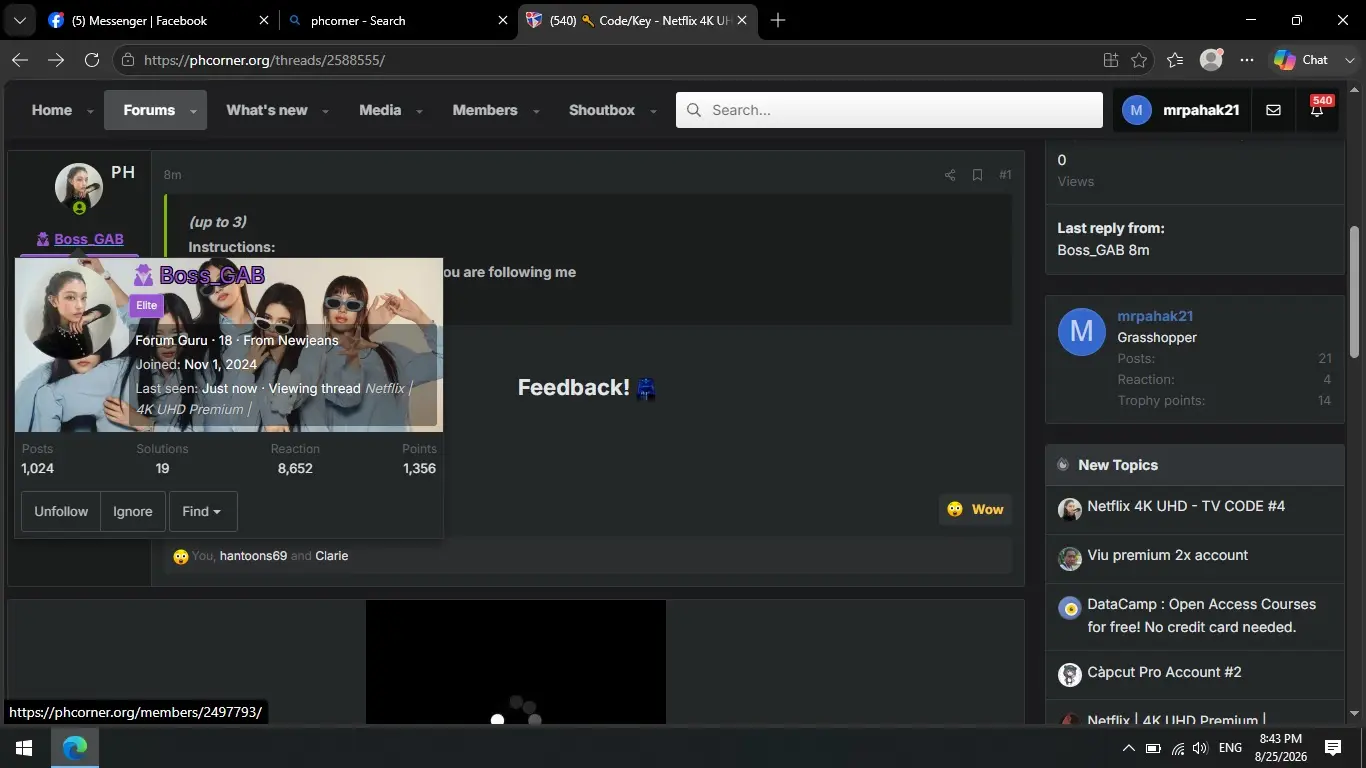Close the phcorner Search tab
The height and width of the screenshot is (768, 1366).
(x=503, y=20)
